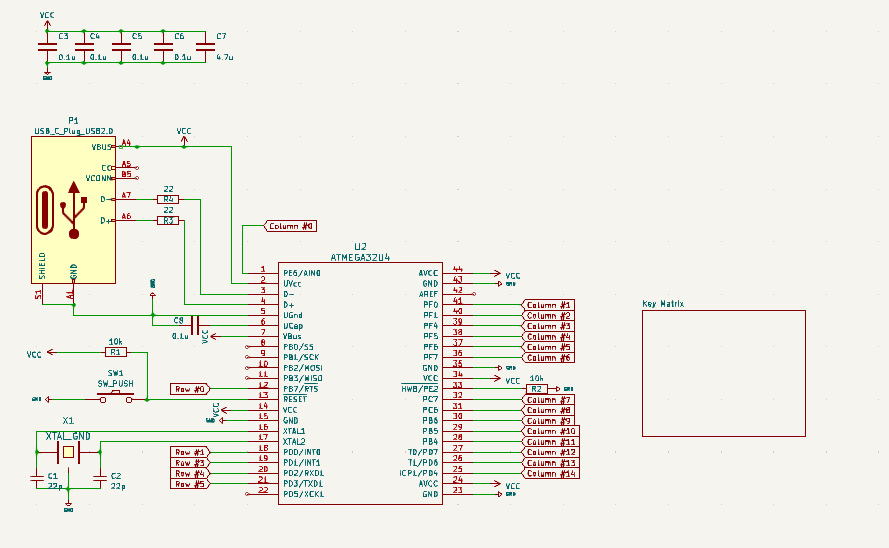Select the Key Matrix hierarchical sheet
This screenshot has width=889, height=548.
point(723,373)
